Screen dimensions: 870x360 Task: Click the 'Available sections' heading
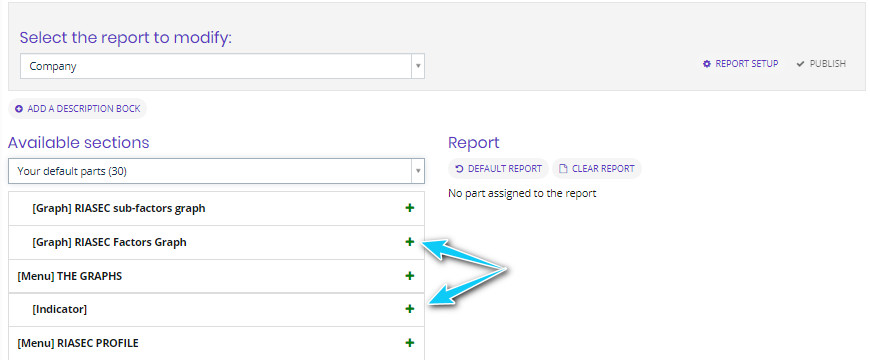click(x=79, y=143)
